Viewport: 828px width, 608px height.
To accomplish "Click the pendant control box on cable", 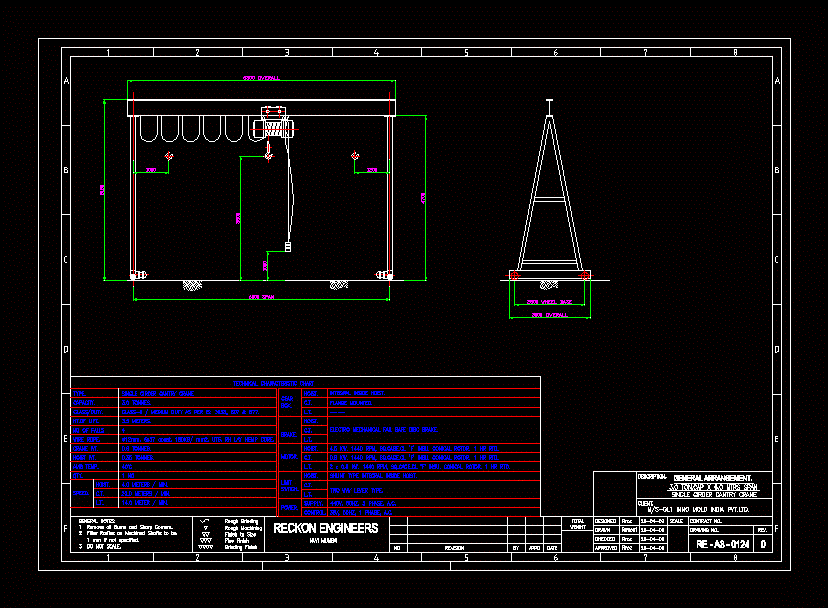I will click(287, 245).
